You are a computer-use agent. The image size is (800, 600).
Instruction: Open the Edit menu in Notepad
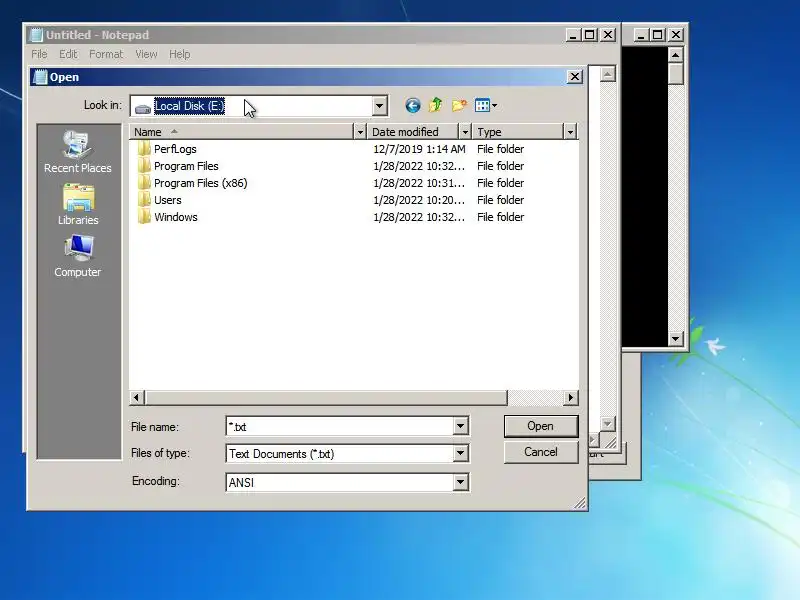(68, 54)
